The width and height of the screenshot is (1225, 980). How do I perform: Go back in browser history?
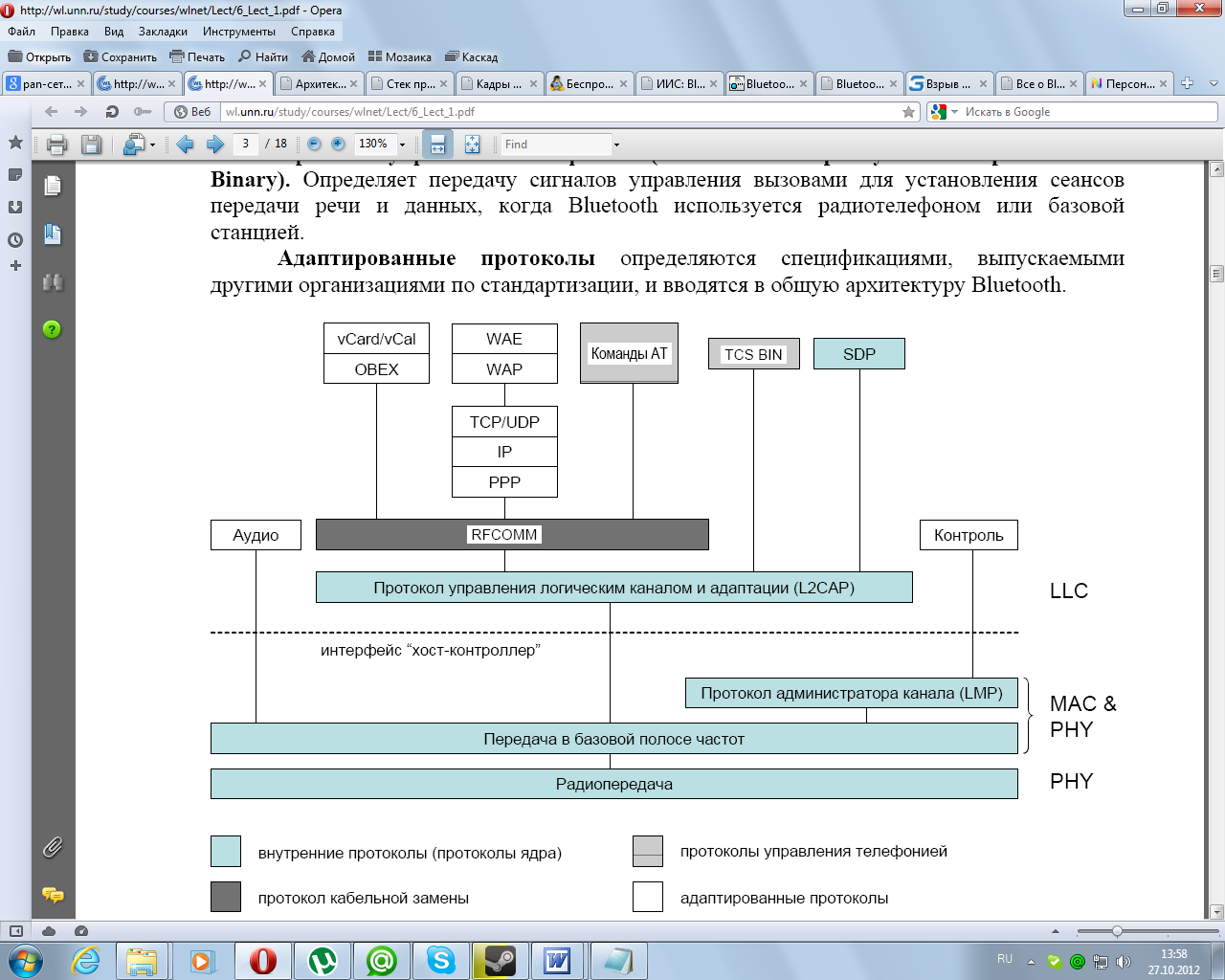pos(51,112)
